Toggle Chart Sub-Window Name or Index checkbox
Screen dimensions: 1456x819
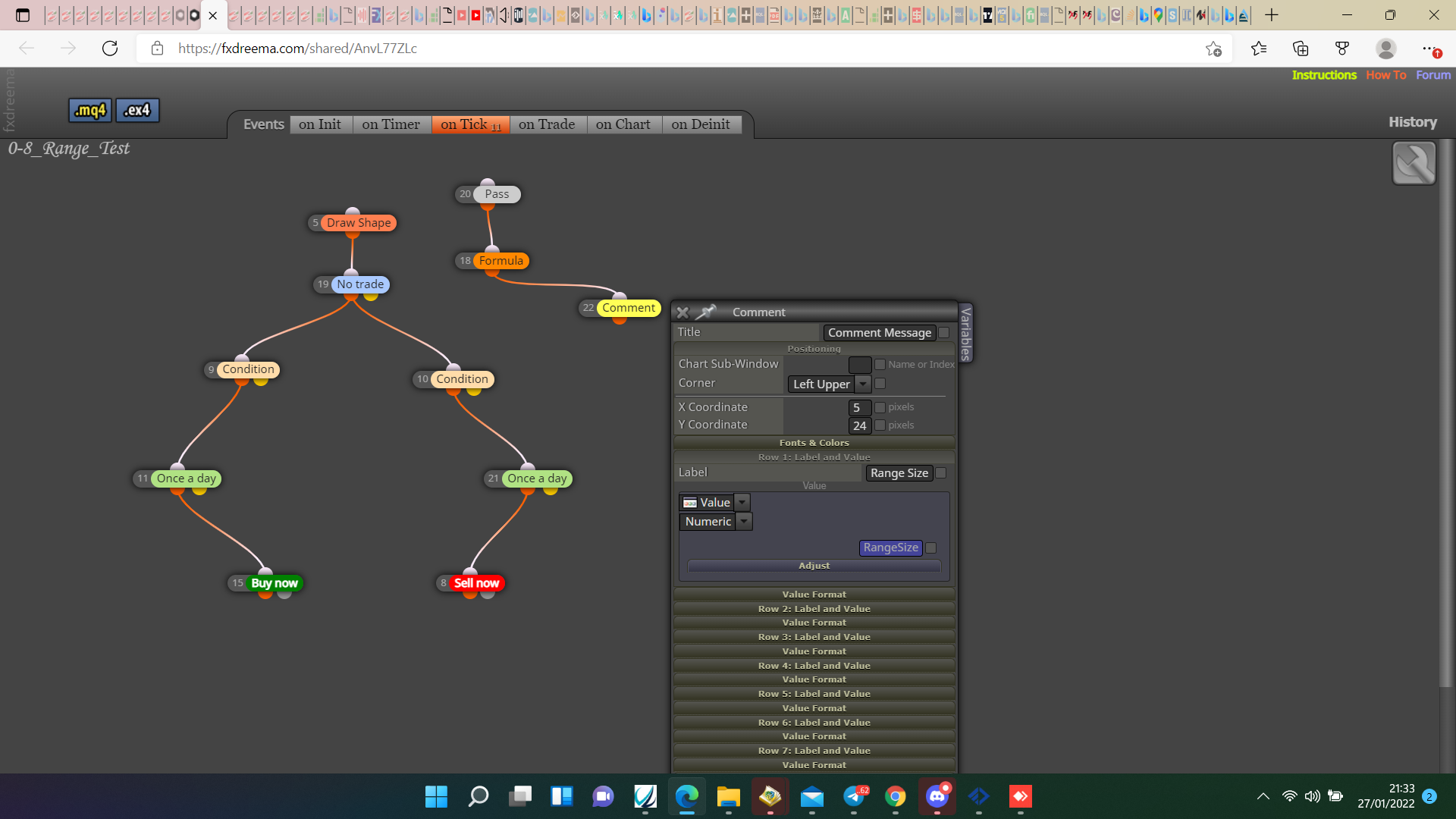click(x=880, y=365)
